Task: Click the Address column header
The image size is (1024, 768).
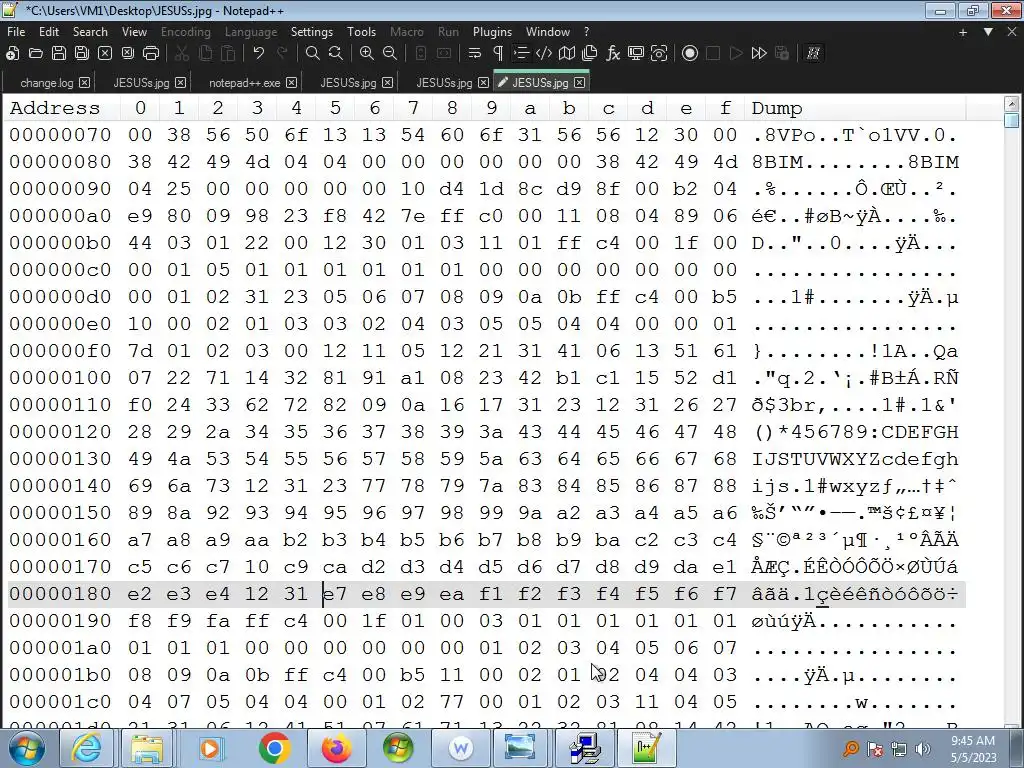Action: tap(55, 108)
